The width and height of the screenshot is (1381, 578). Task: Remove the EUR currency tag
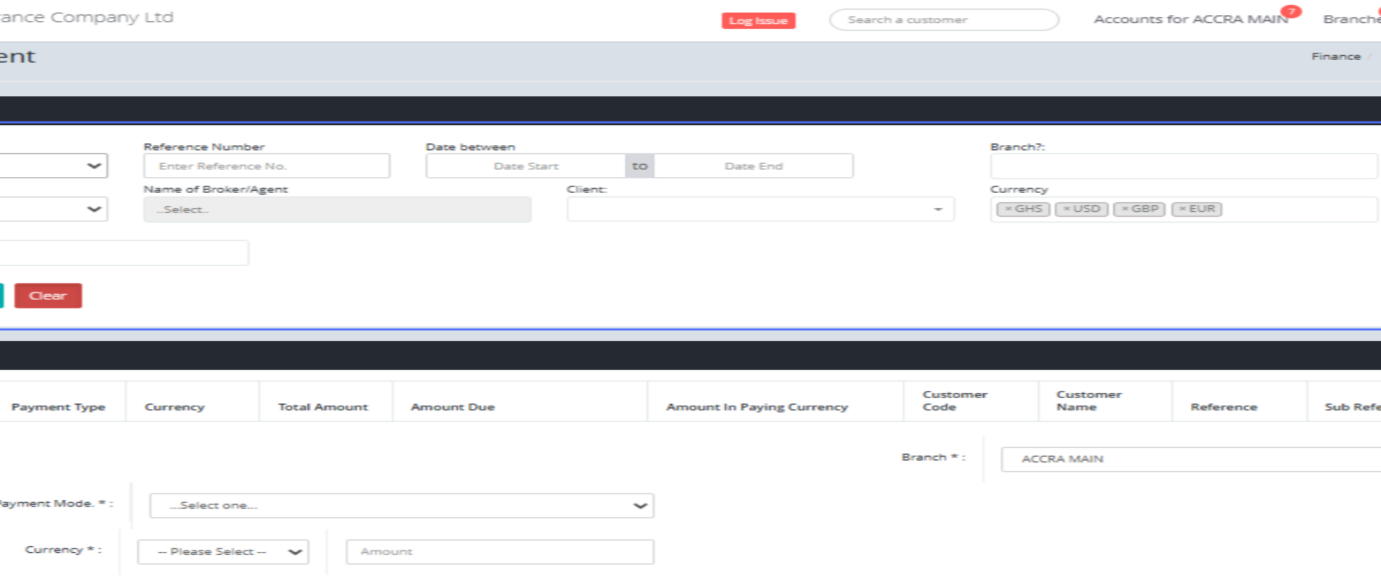click(1182, 209)
